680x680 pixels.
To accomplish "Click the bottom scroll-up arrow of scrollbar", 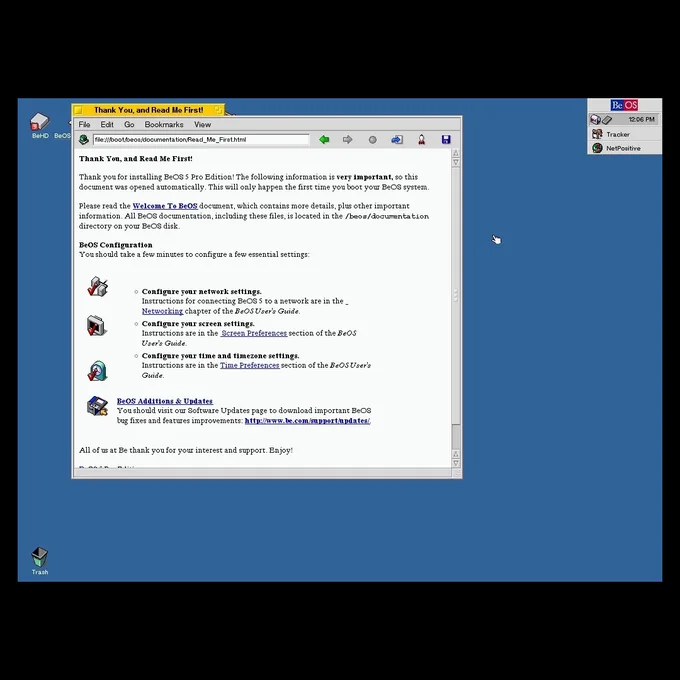I will pyautogui.click(x=456, y=454).
